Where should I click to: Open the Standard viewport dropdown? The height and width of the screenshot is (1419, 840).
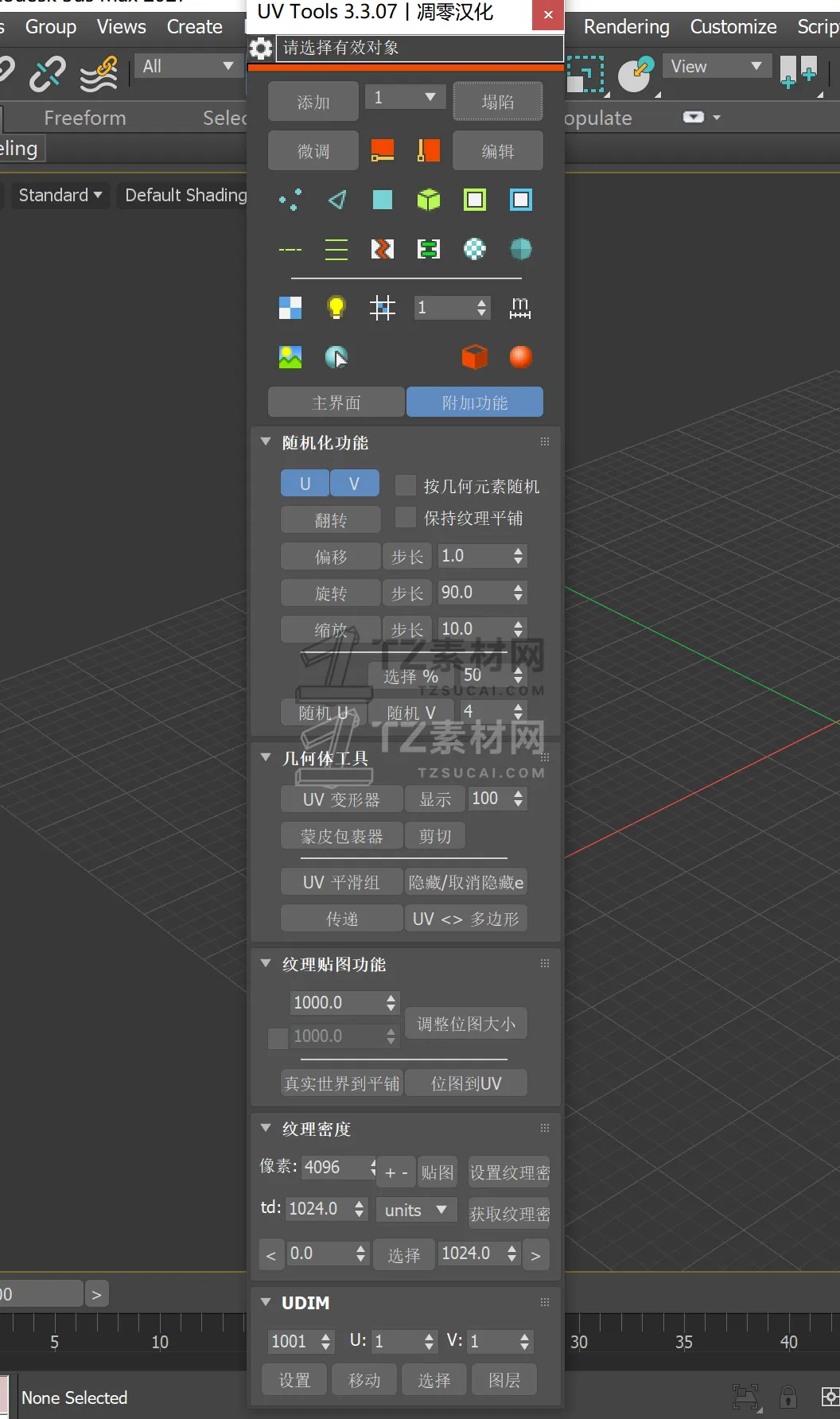[x=60, y=195]
